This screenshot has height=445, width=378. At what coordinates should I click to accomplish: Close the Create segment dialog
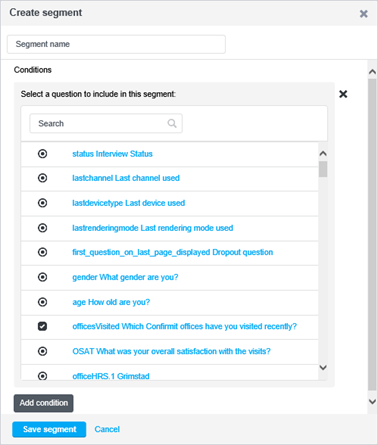tap(364, 14)
